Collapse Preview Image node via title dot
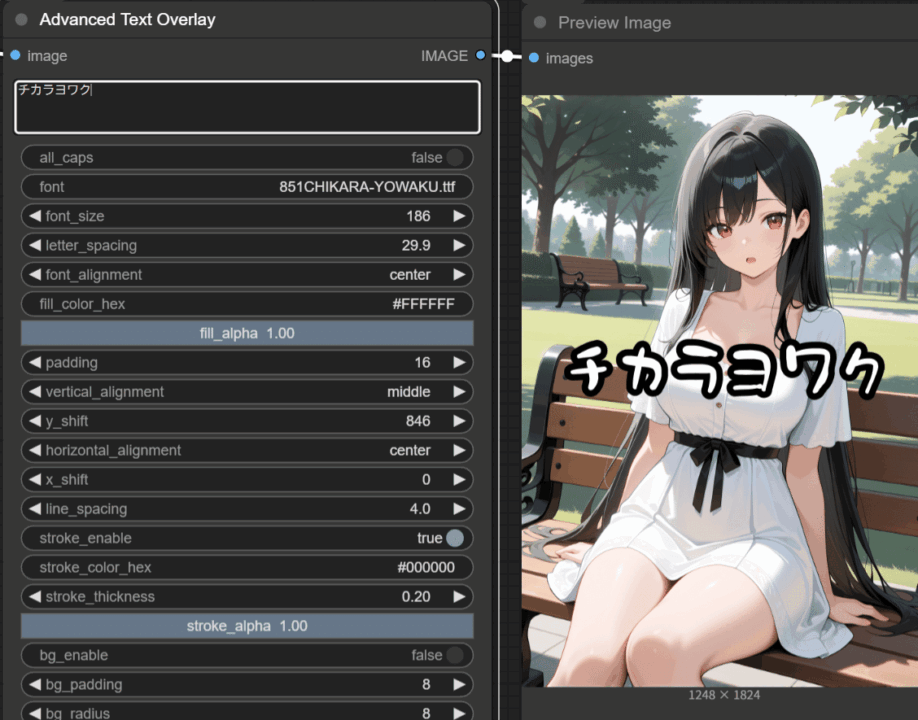 click(540, 22)
